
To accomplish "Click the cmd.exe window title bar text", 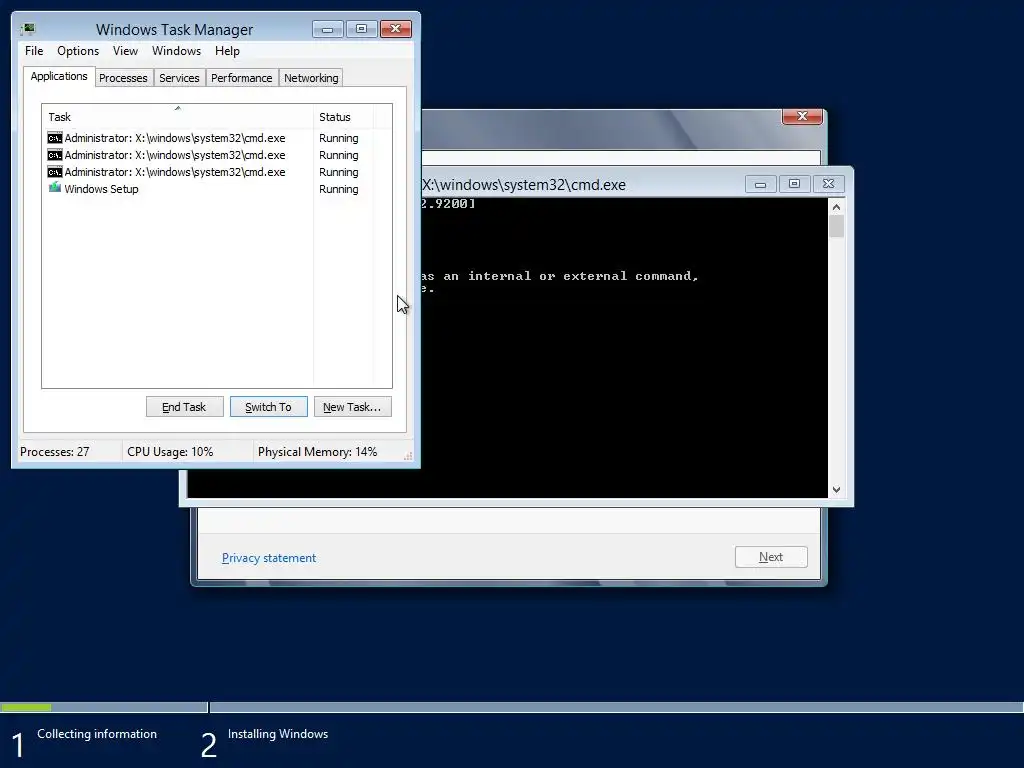I will pos(524,185).
